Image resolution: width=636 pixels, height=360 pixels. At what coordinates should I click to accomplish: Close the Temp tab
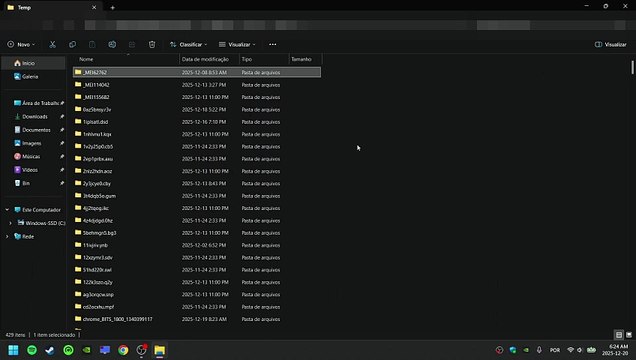94,7
